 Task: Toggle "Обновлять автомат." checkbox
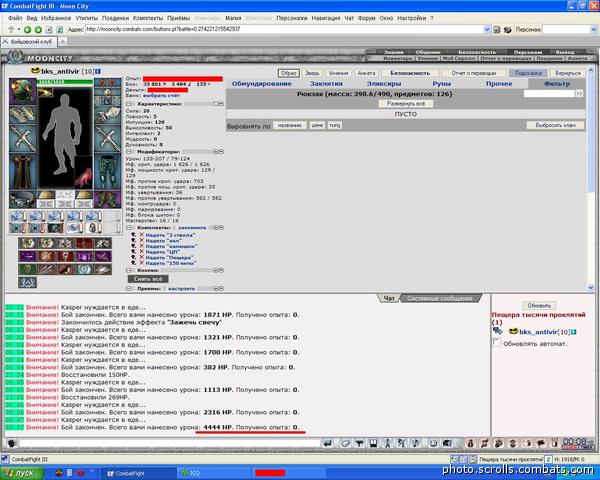point(496,343)
